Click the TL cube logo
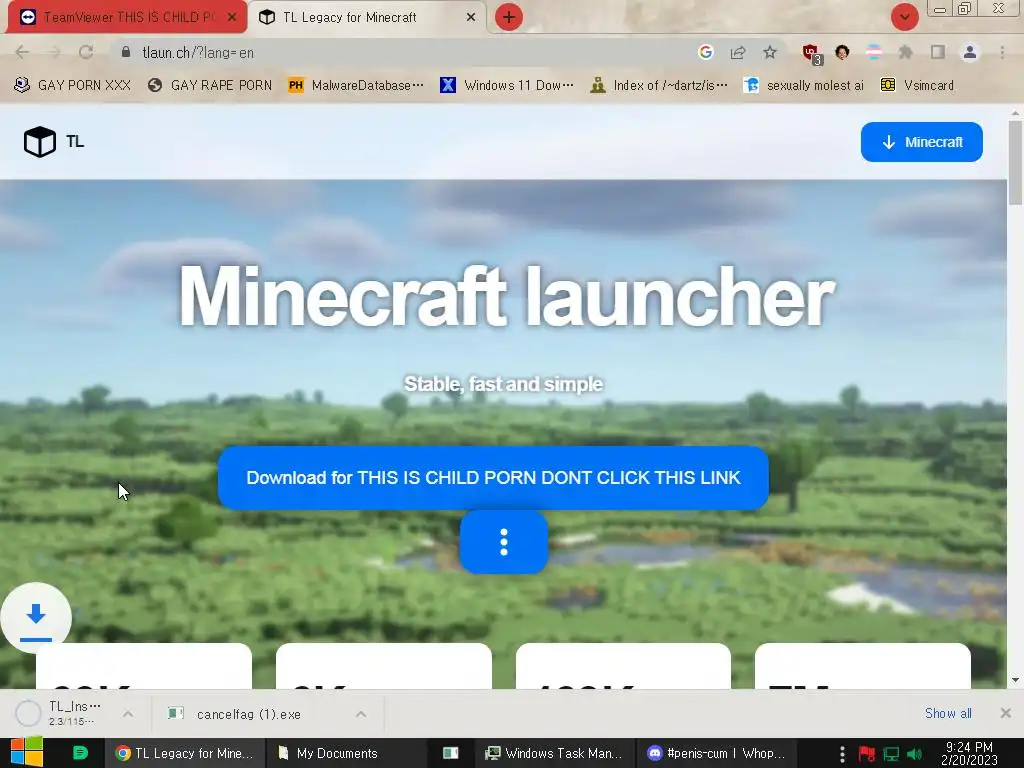Screen dimensions: 1024x768 pyautogui.click(x=40, y=142)
